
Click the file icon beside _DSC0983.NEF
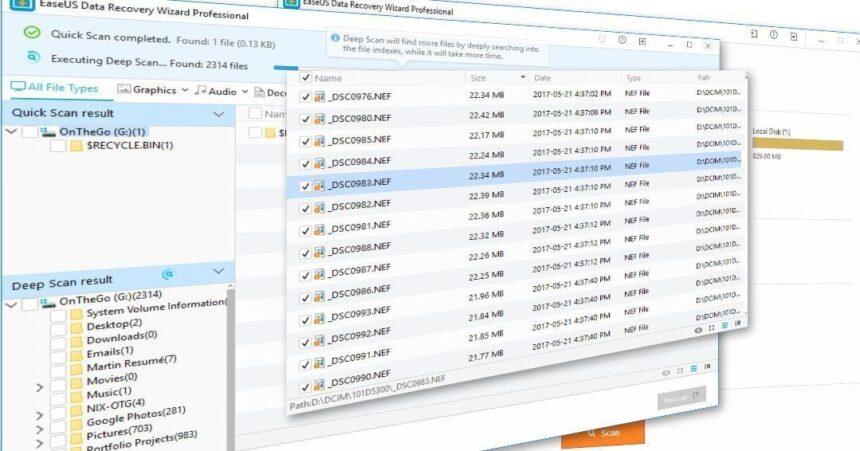pos(319,186)
